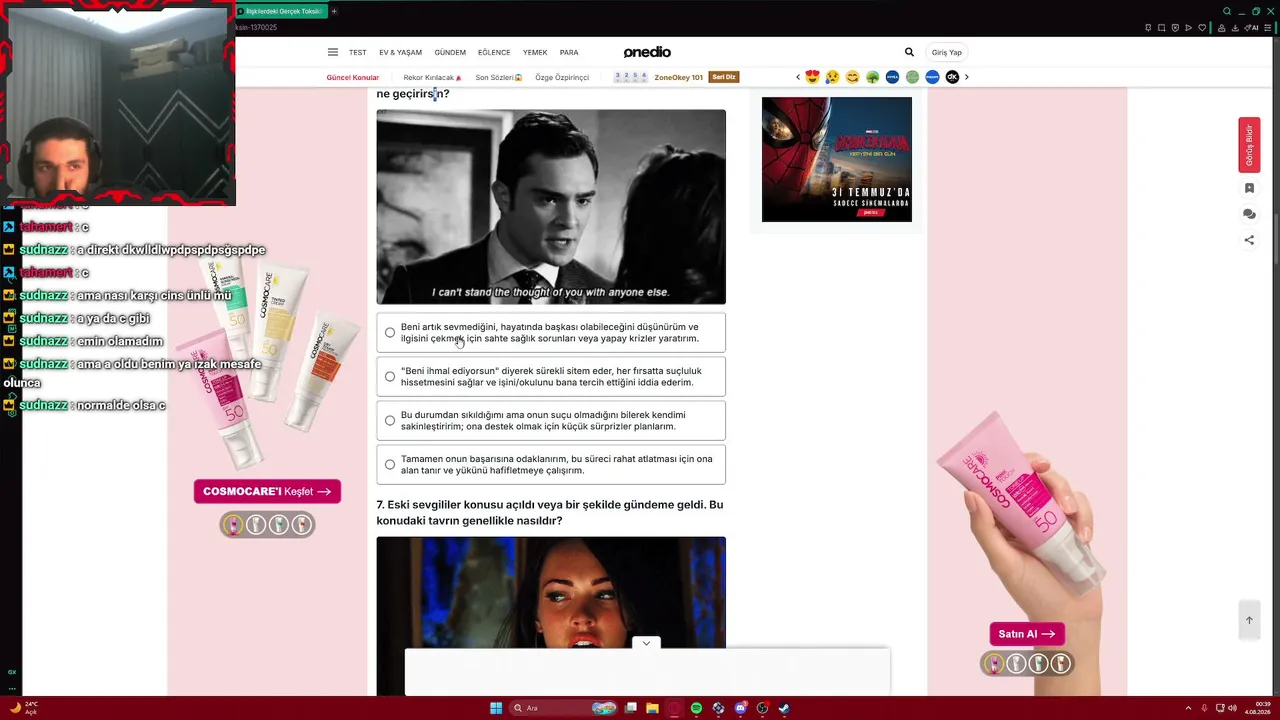Select the 'Bu durumdan sıkıldığımı' answer
This screenshot has width=1280, height=720.
tap(551, 421)
